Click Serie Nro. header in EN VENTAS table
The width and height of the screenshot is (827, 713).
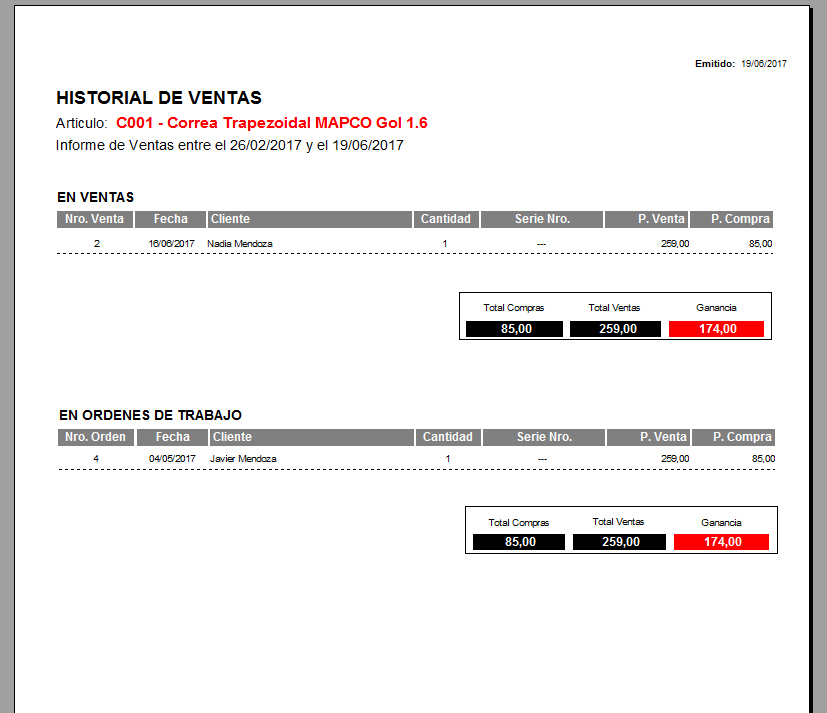coord(542,219)
